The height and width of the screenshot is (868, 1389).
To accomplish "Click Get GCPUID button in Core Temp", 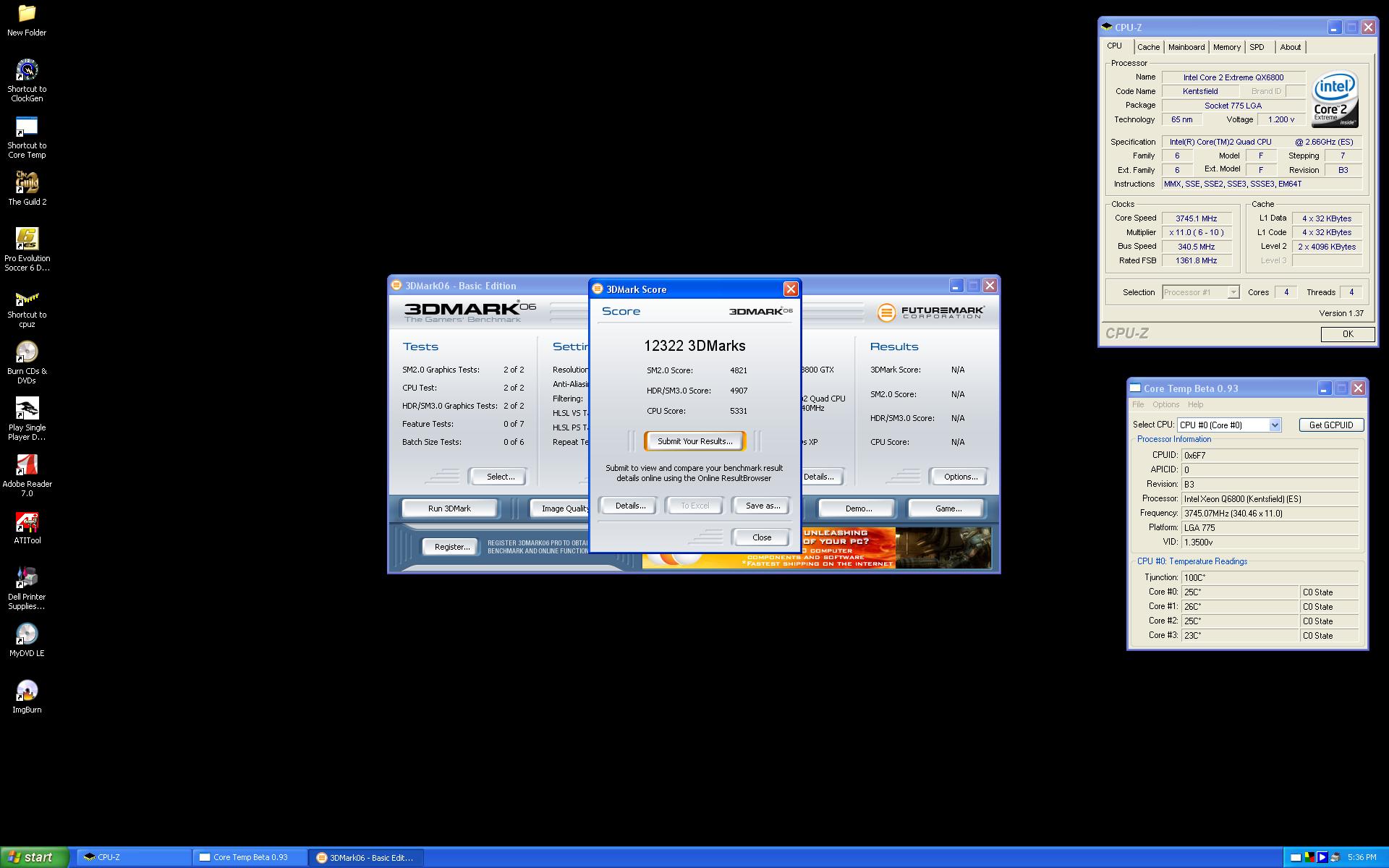I will (1331, 425).
